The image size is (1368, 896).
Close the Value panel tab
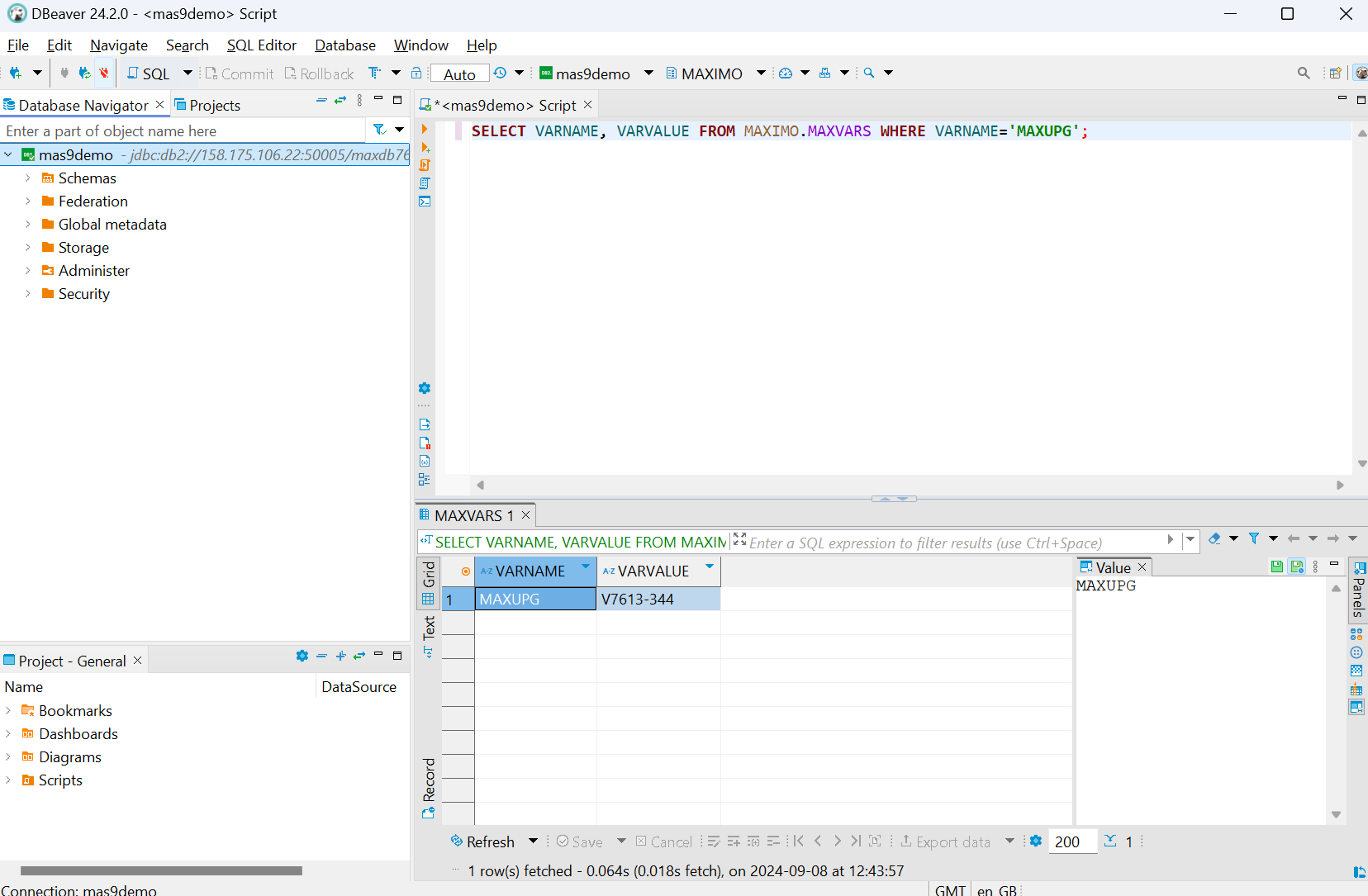tap(1142, 567)
